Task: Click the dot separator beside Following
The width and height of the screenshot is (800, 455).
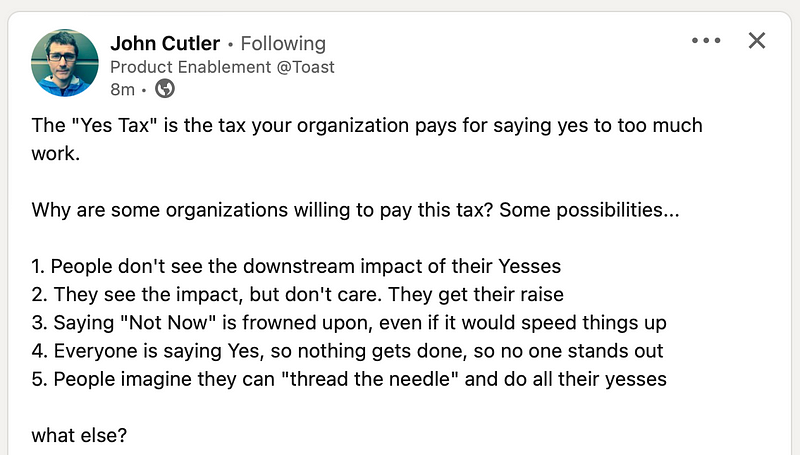Action: click(x=231, y=45)
